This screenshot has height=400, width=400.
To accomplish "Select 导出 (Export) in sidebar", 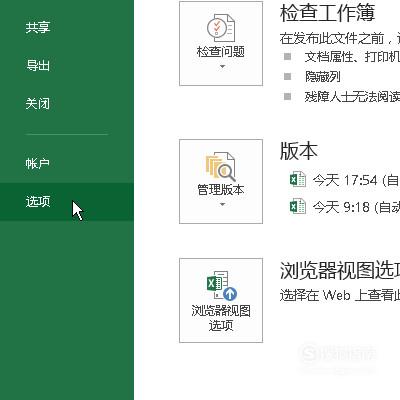I will point(38,65).
